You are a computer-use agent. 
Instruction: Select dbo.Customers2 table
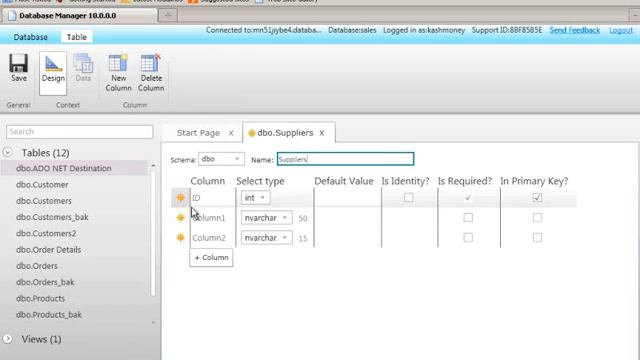tap(46, 233)
